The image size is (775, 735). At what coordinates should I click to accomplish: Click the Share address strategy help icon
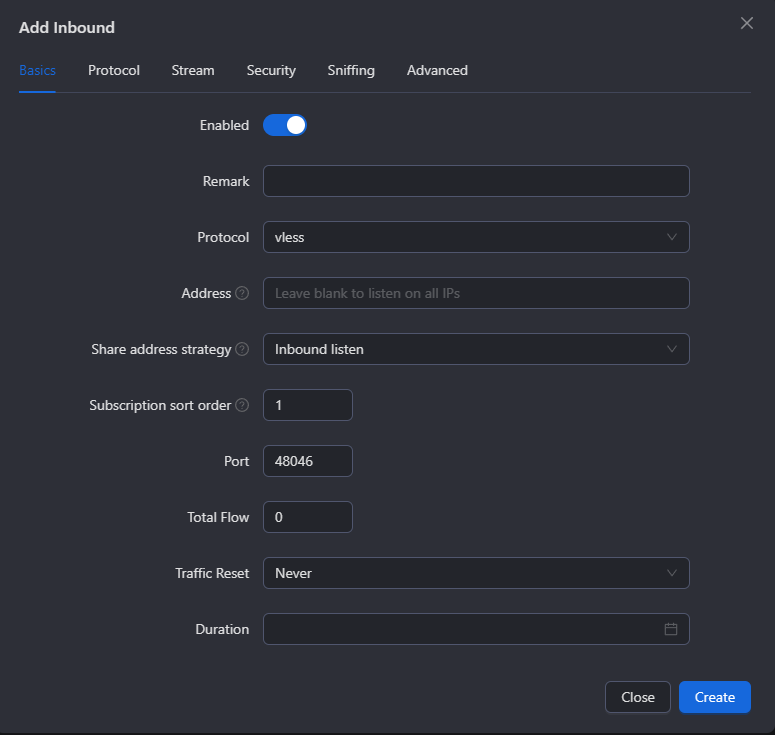(242, 349)
